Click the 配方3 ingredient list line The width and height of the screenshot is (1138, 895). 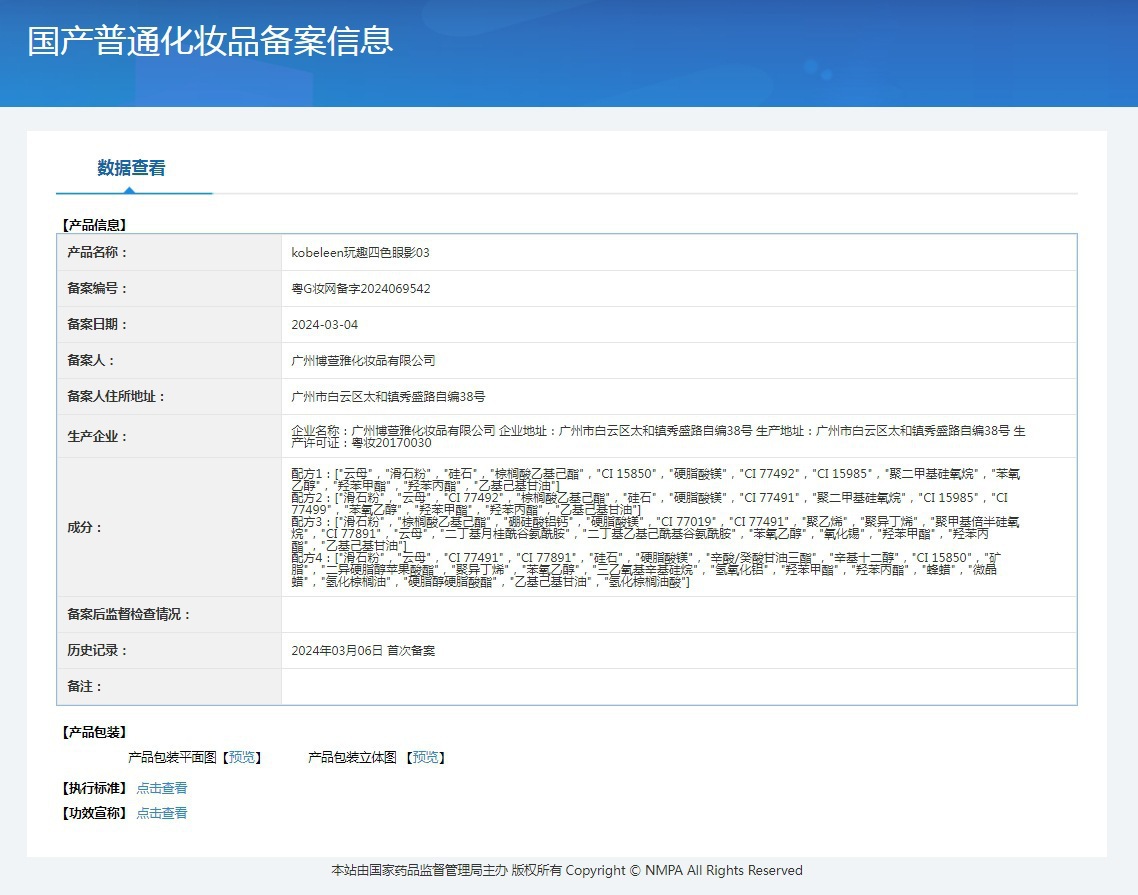655,534
